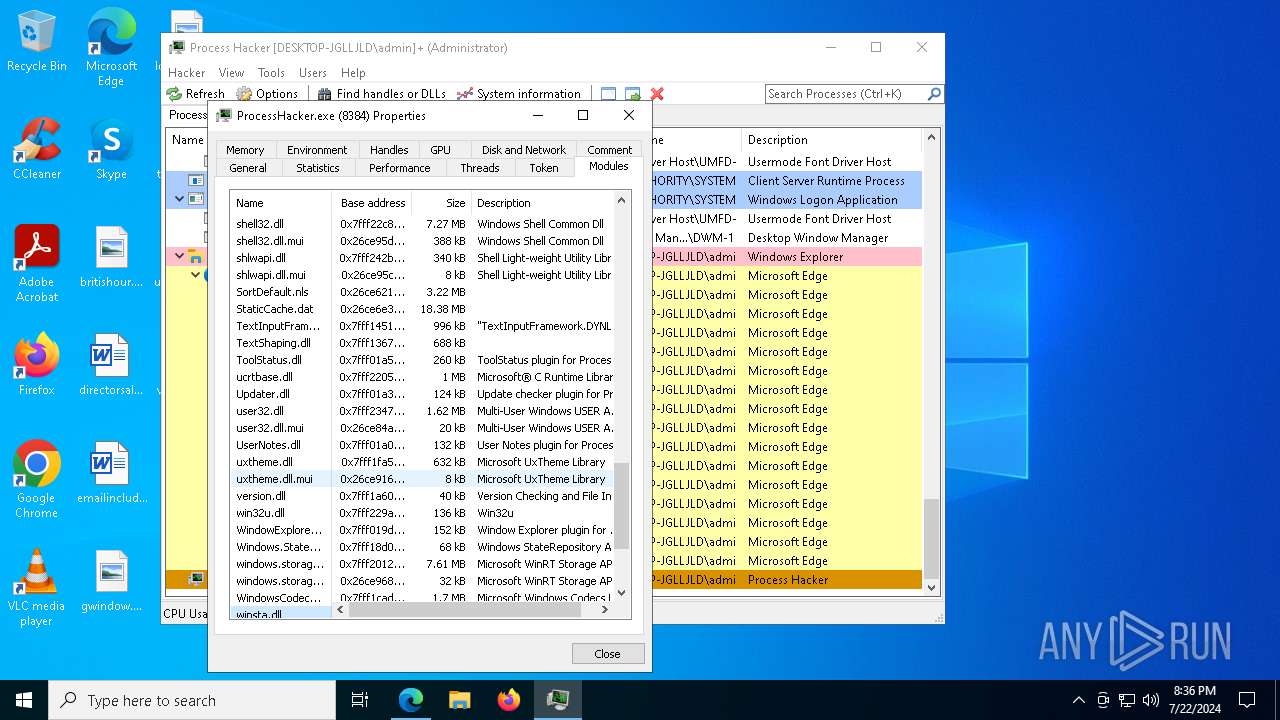This screenshot has height=720, width=1280.
Task: Open Skype desktop shortcut
Action: click(x=111, y=150)
